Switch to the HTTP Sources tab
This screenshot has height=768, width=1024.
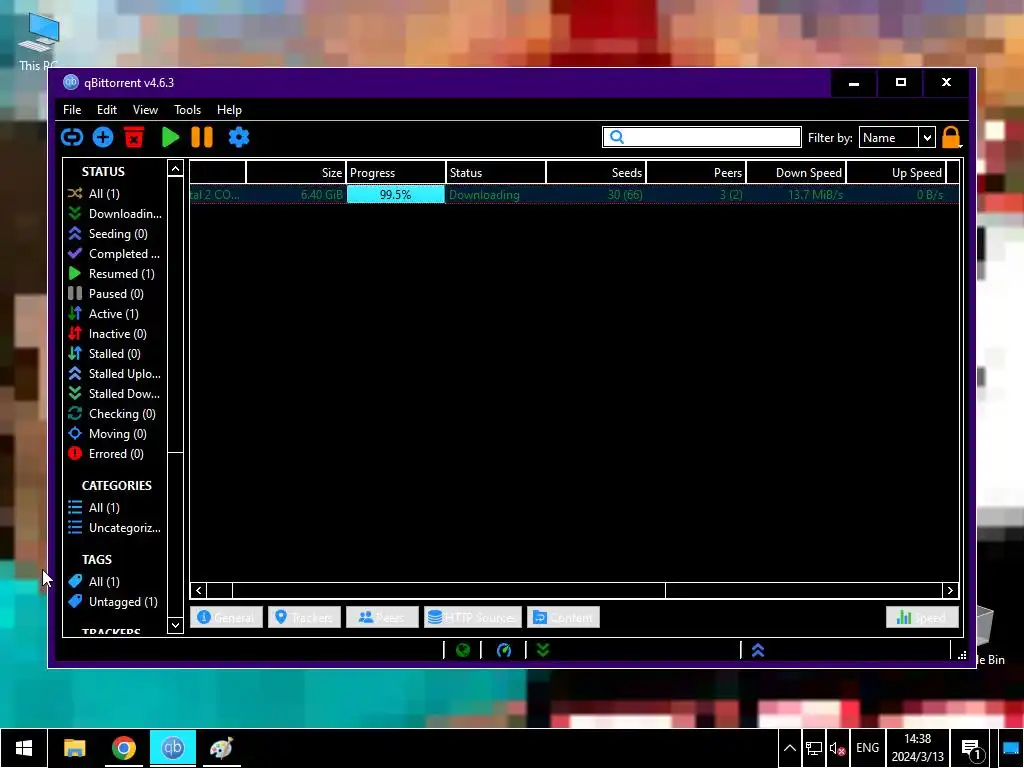pos(473,617)
